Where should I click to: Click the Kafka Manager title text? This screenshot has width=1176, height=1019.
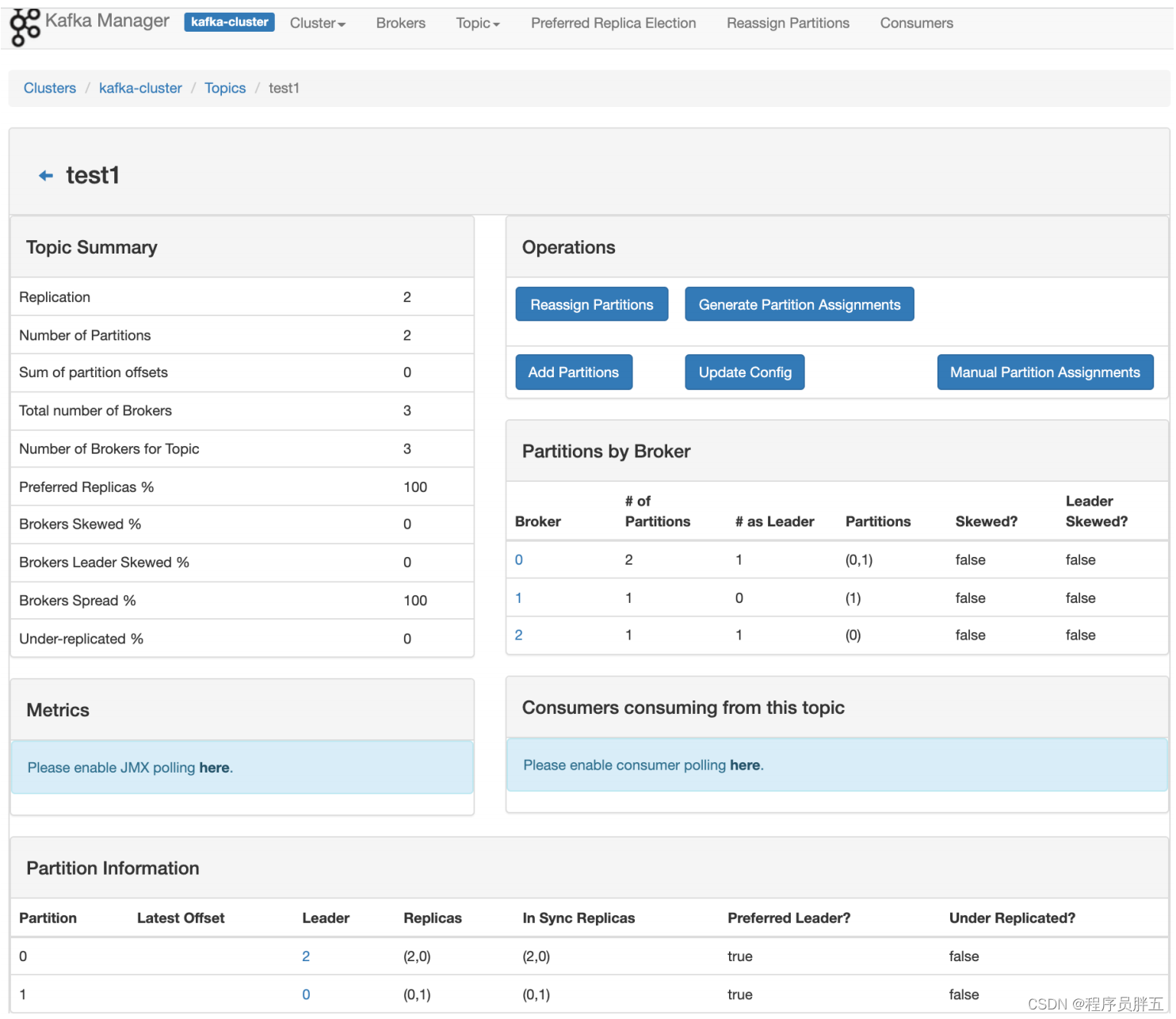[x=107, y=21]
